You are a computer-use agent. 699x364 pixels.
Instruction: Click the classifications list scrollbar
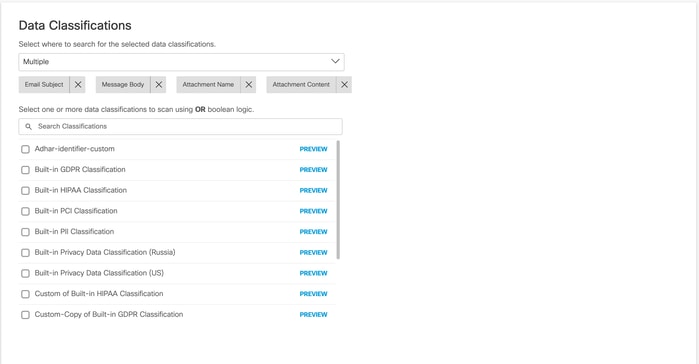pyautogui.click(x=338, y=200)
